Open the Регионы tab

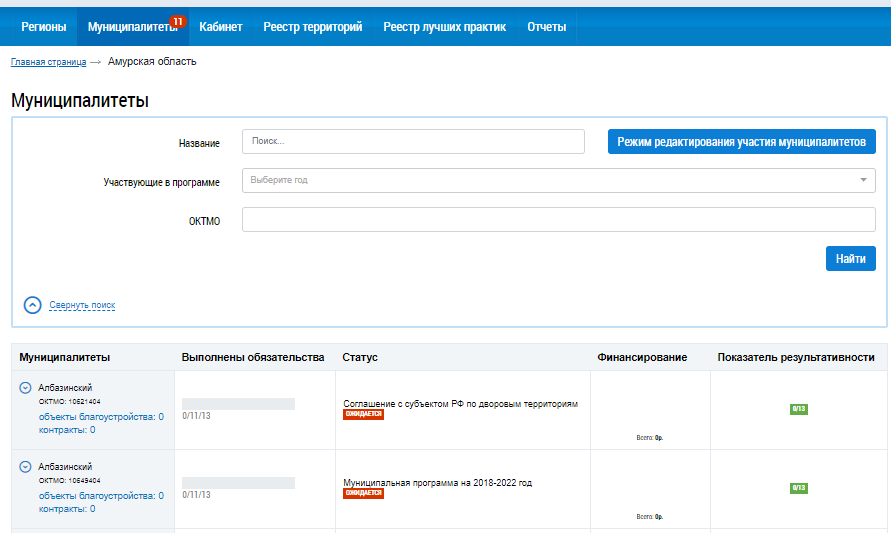pos(44,27)
